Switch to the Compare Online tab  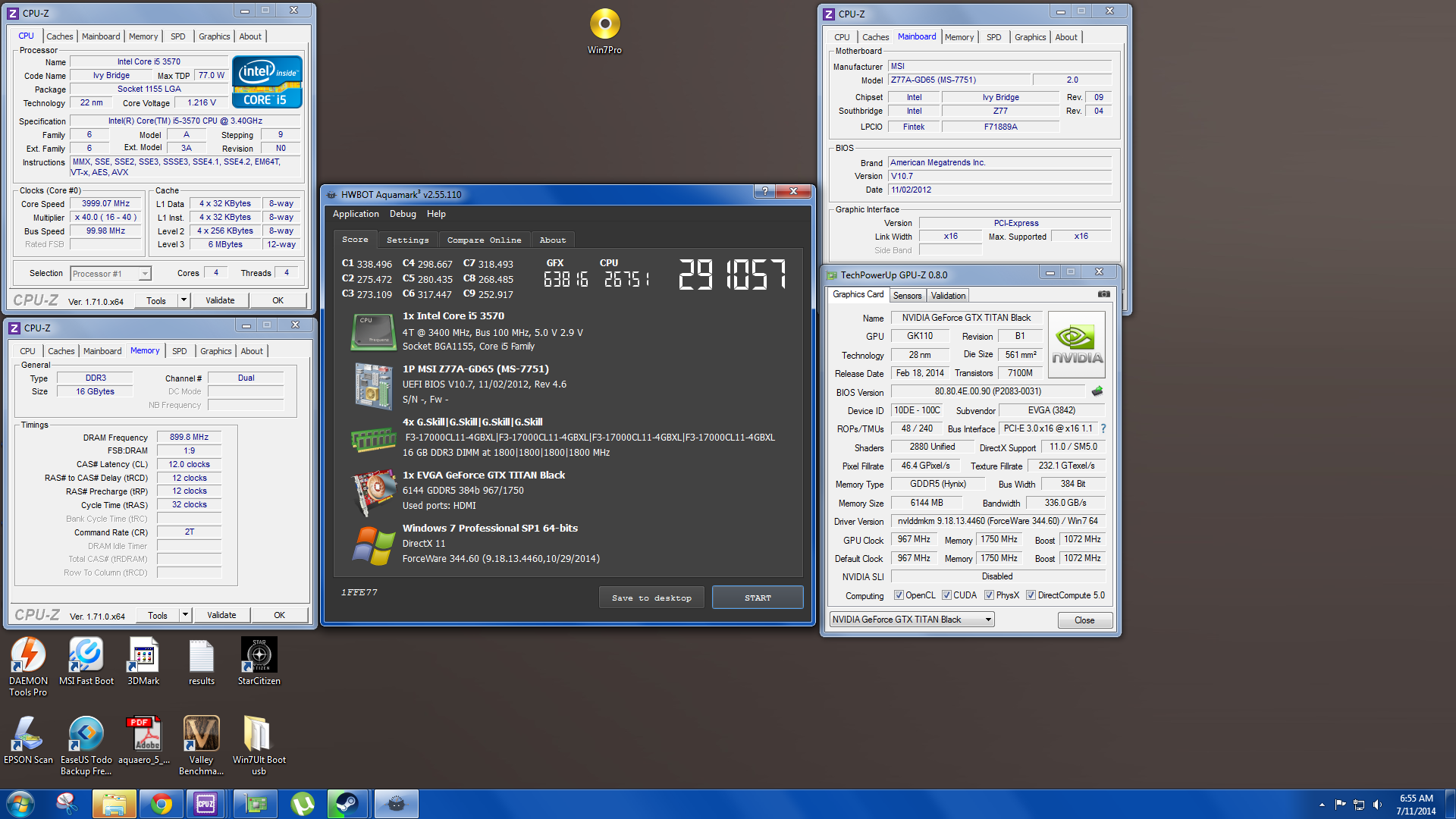(484, 240)
